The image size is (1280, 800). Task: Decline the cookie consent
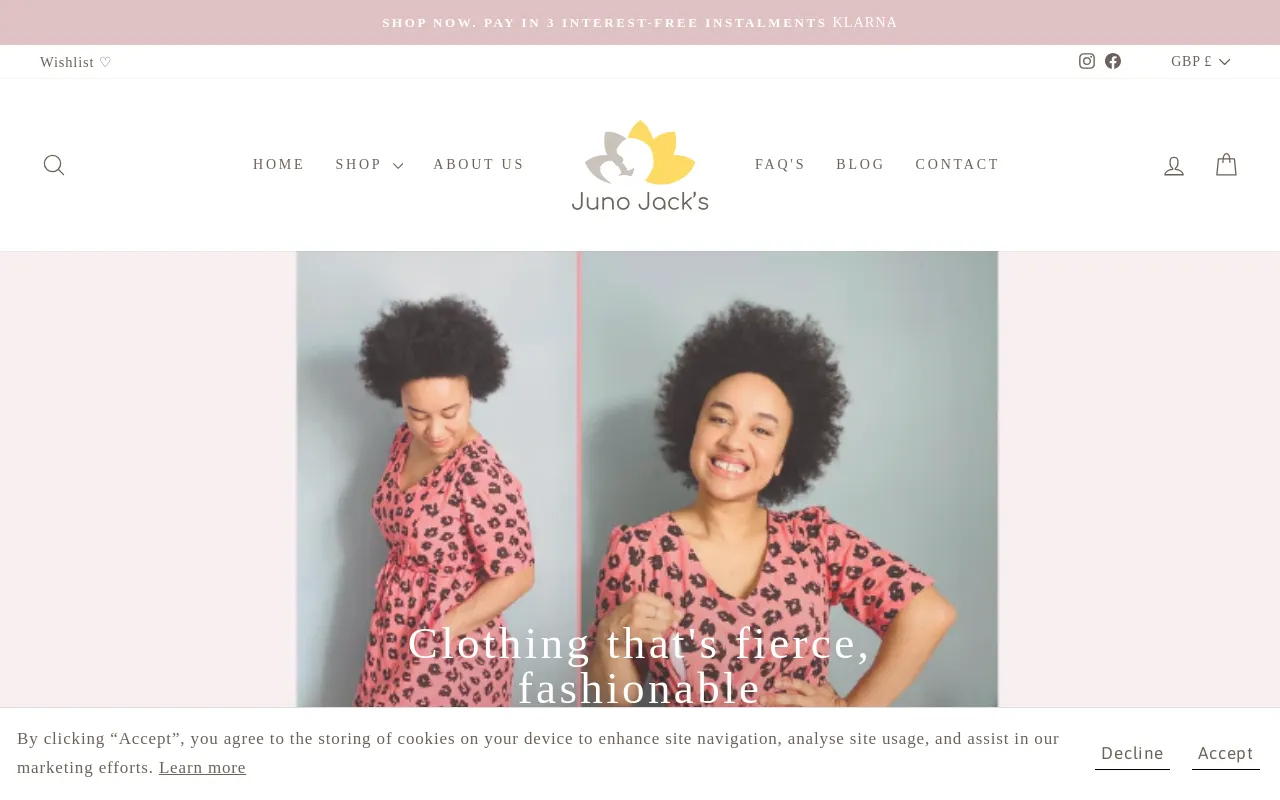(x=1132, y=754)
